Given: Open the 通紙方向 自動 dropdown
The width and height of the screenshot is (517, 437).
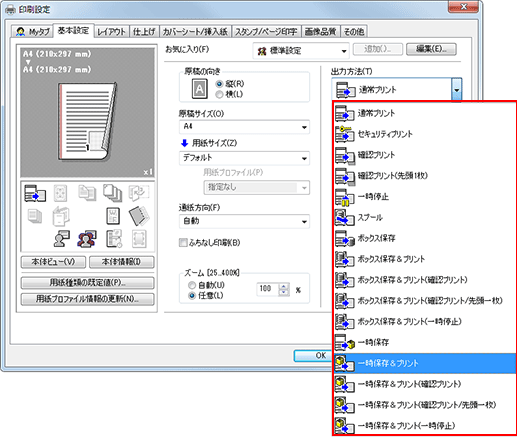Looking at the screenshot, I should (x=244, y=221).
